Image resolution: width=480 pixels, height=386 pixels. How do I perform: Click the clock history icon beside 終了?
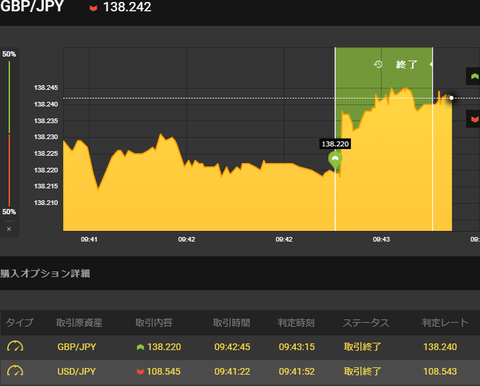pos(378,64)
